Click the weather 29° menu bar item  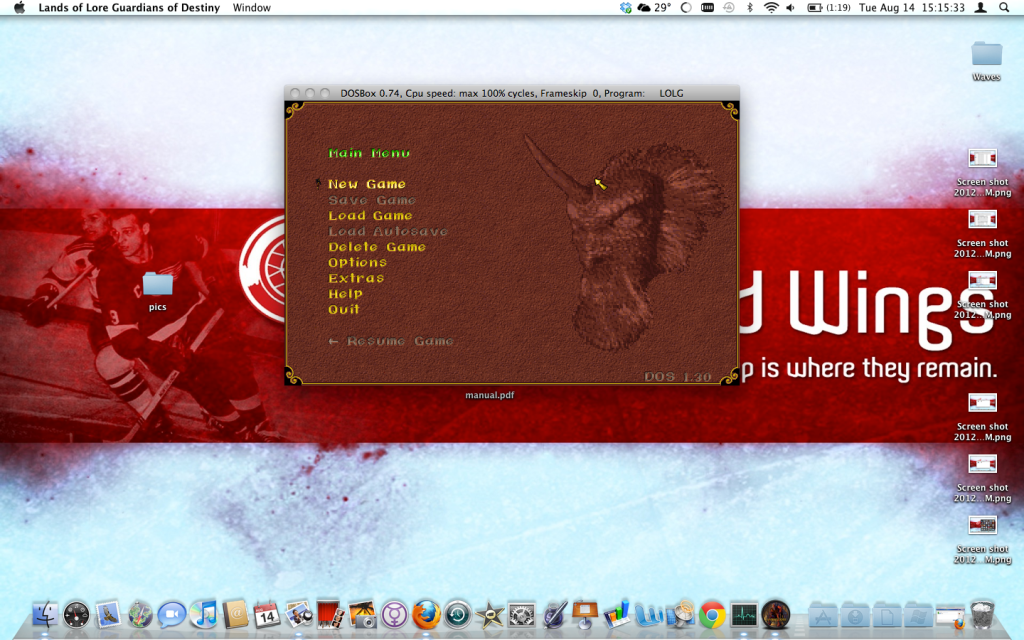(x=654, y=8)
